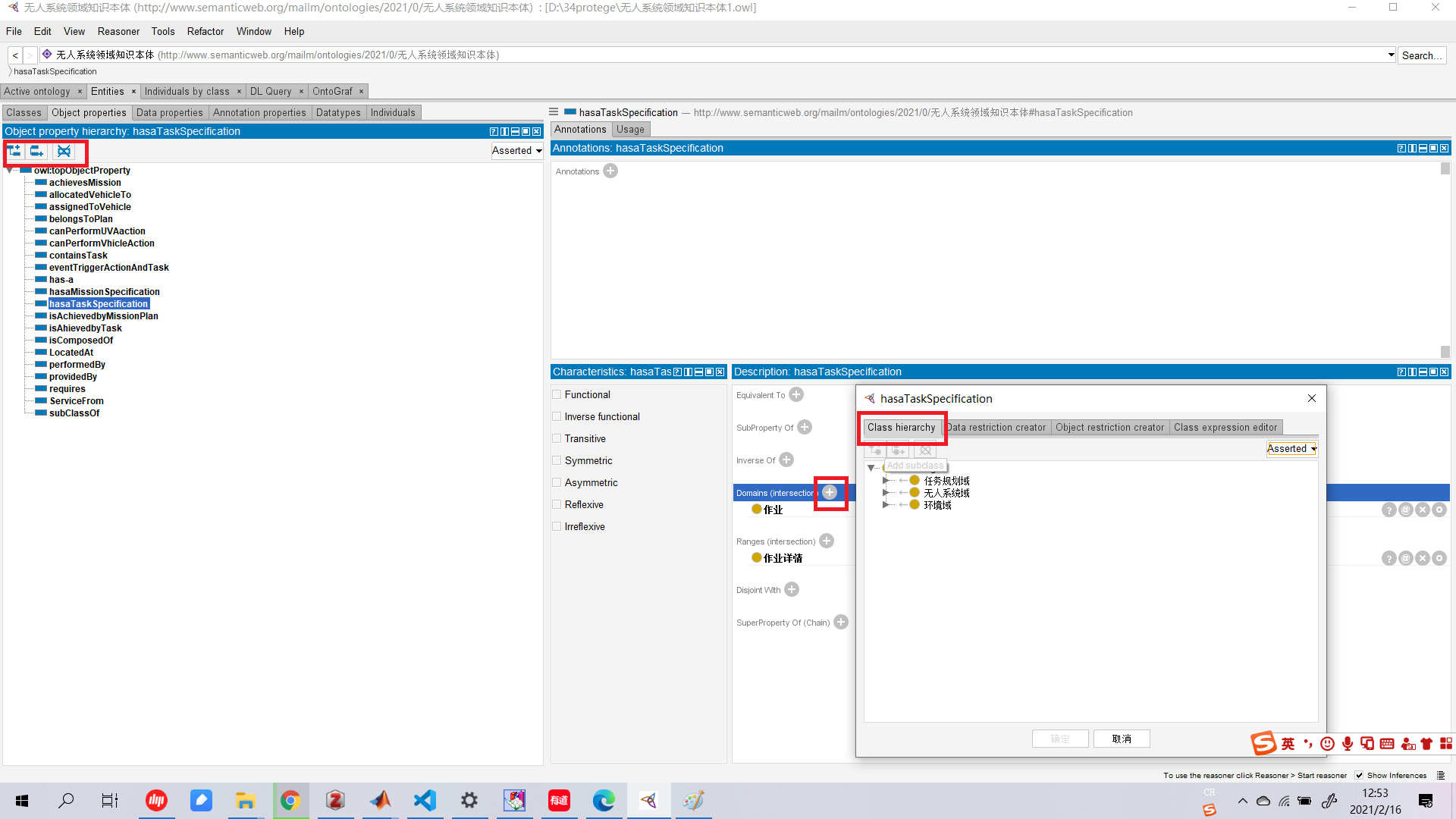Add an annotation with the plus icon
The width and height of the screenshot is (1456, 819).
click(x=610, y=171)
